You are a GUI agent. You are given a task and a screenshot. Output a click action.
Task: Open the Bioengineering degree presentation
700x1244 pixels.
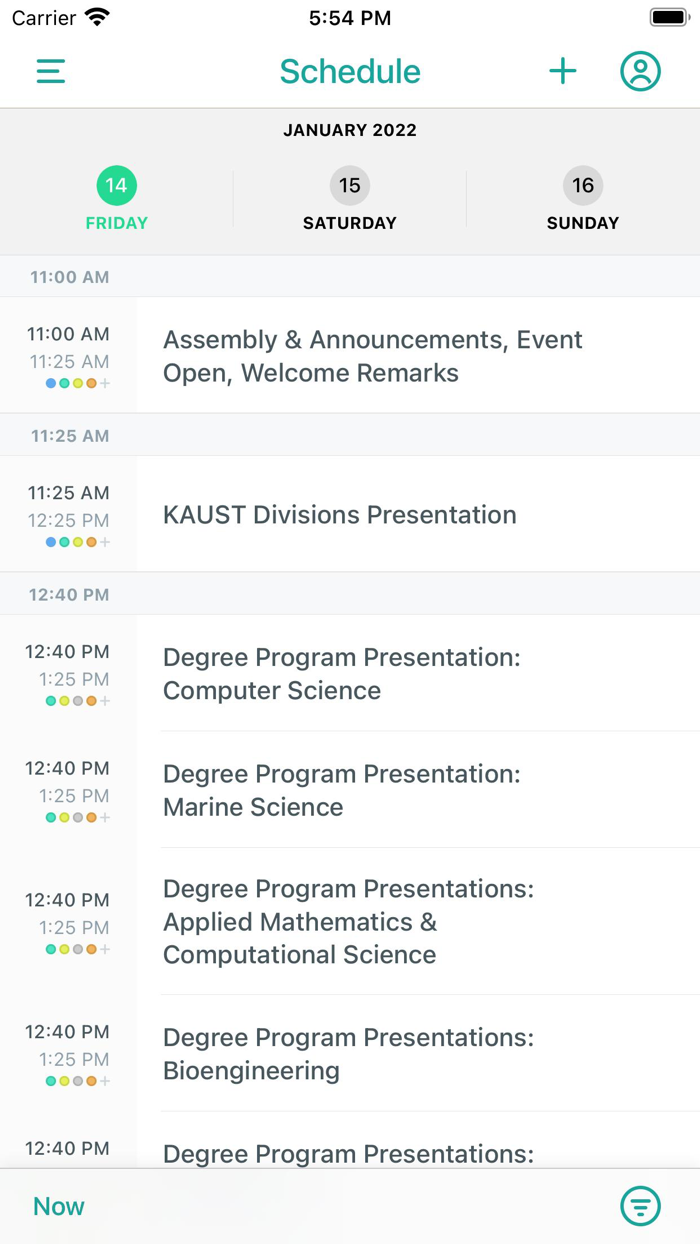click(349, 1053)
